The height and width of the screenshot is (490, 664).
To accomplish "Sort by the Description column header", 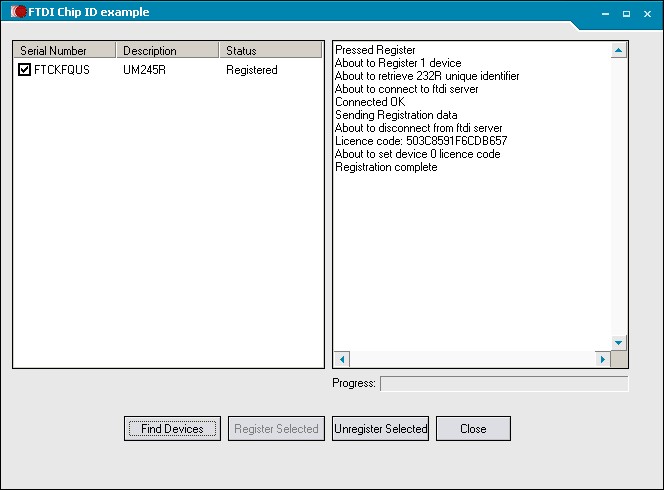I will coord(166,51).
